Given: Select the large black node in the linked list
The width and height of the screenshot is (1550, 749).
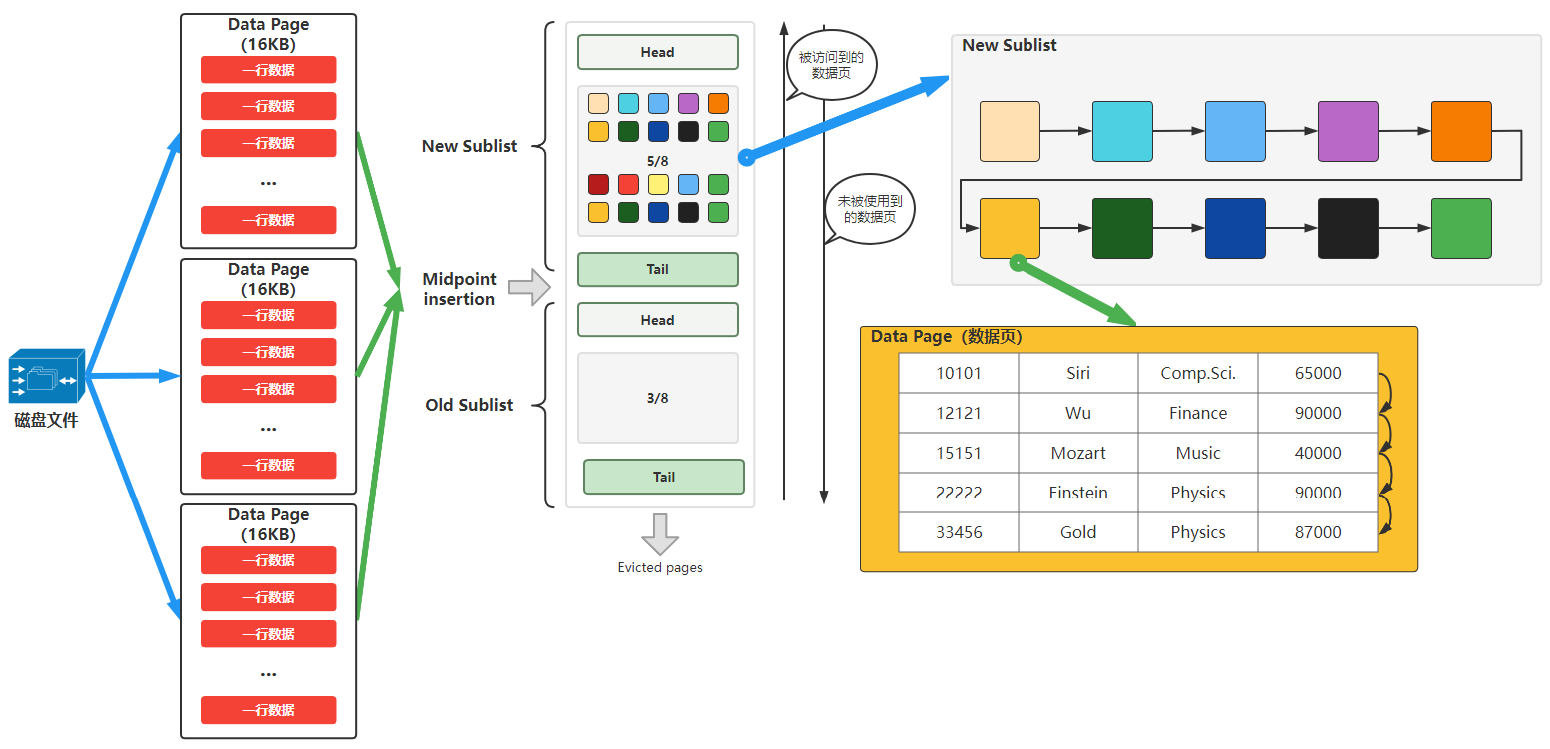Looking at the screenshot, I should point(1348,228).
